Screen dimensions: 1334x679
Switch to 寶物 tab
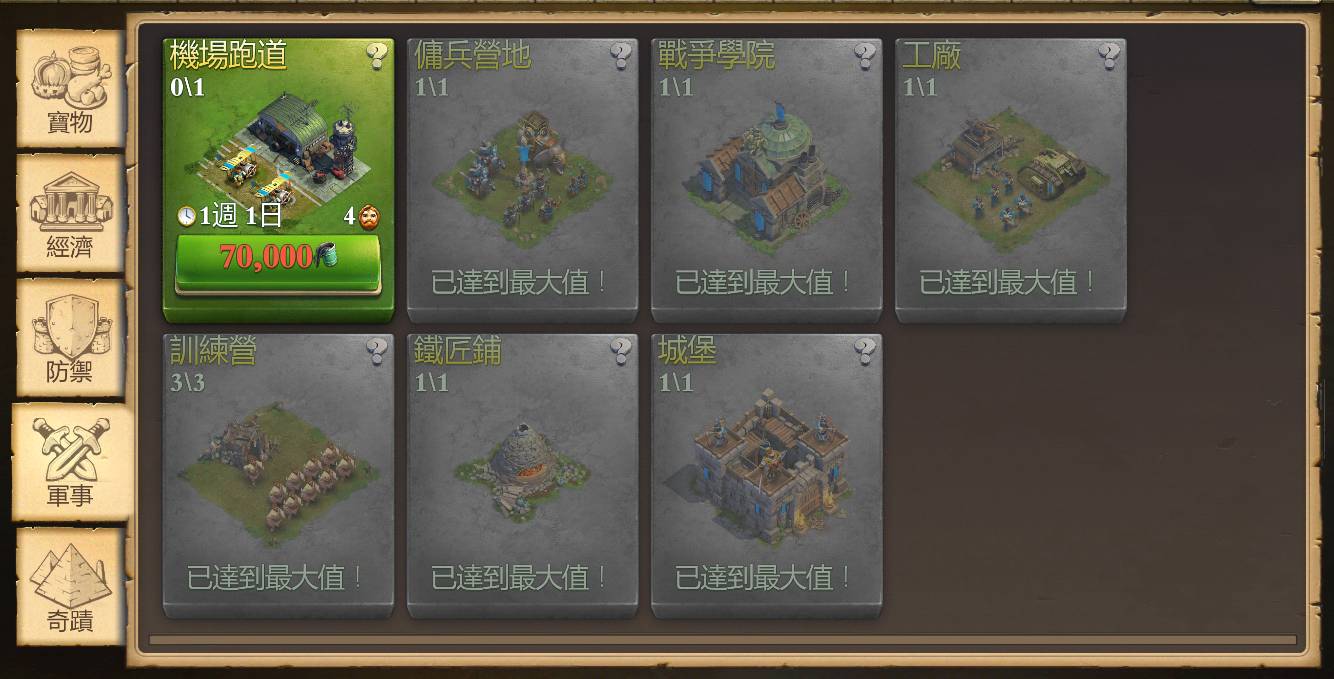[70, 88]
